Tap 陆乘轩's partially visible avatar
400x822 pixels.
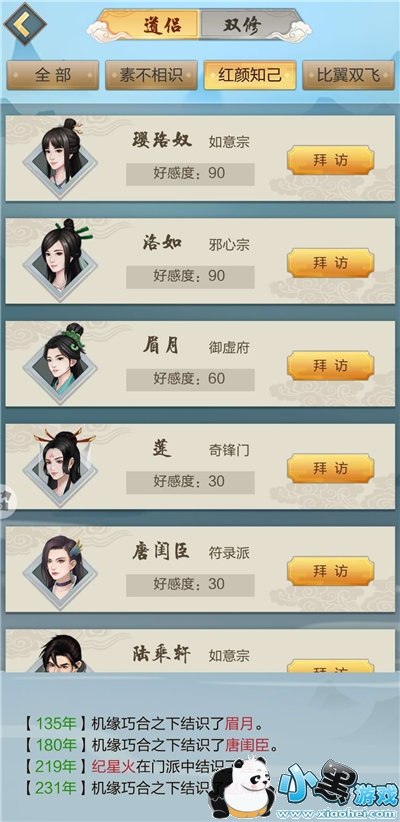(60, 653)
